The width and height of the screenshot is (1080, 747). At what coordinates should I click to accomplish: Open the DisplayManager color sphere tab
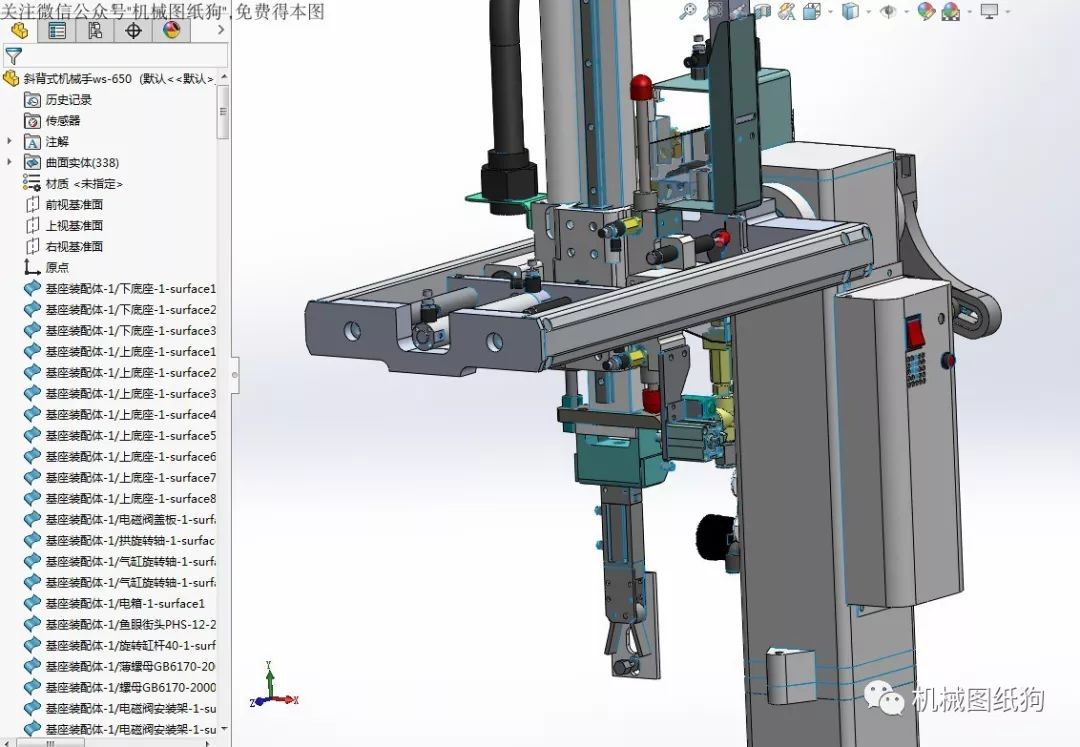click(172, 30)
